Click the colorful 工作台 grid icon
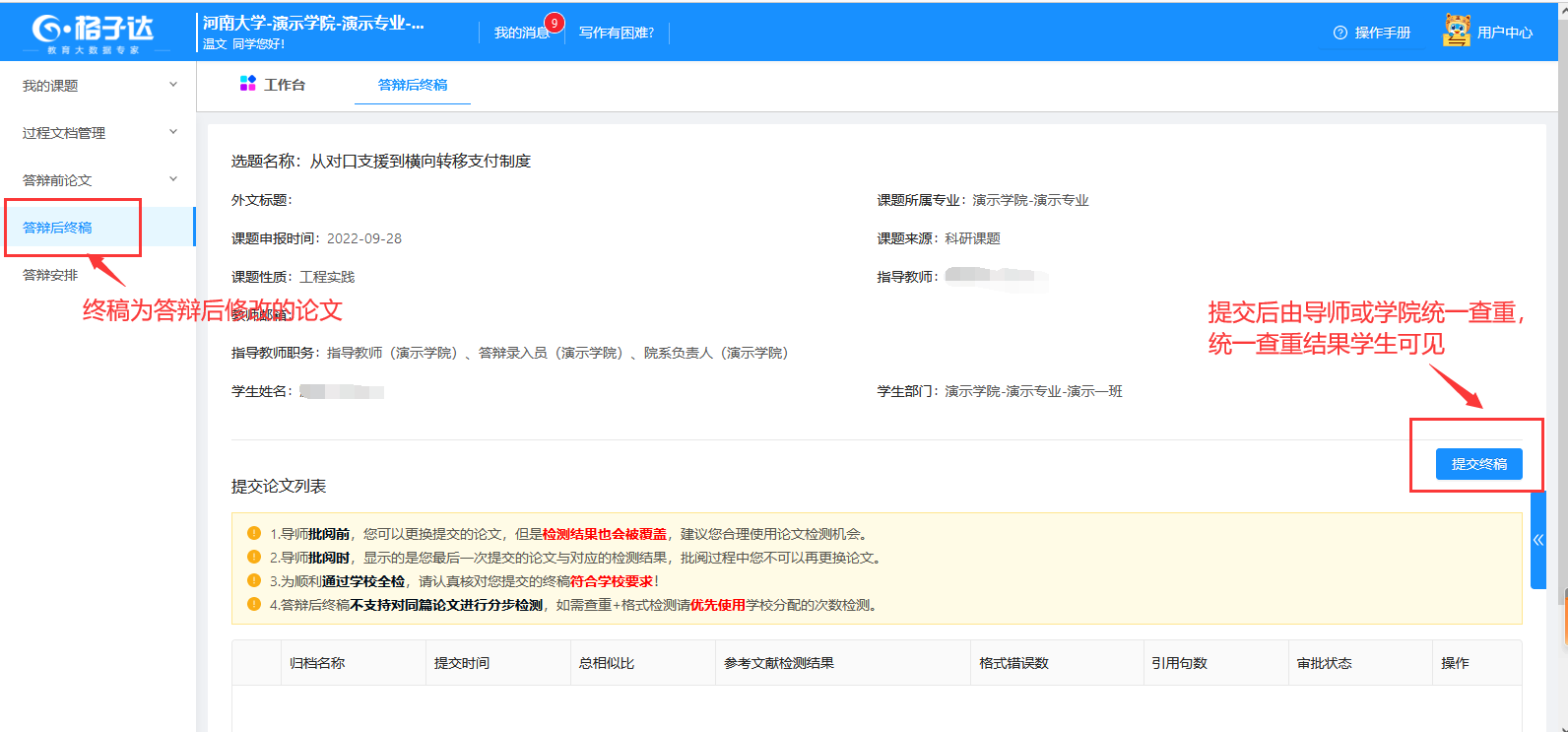Image resolution: width=1568 pixels, height=732 pixels. point(247,84)
